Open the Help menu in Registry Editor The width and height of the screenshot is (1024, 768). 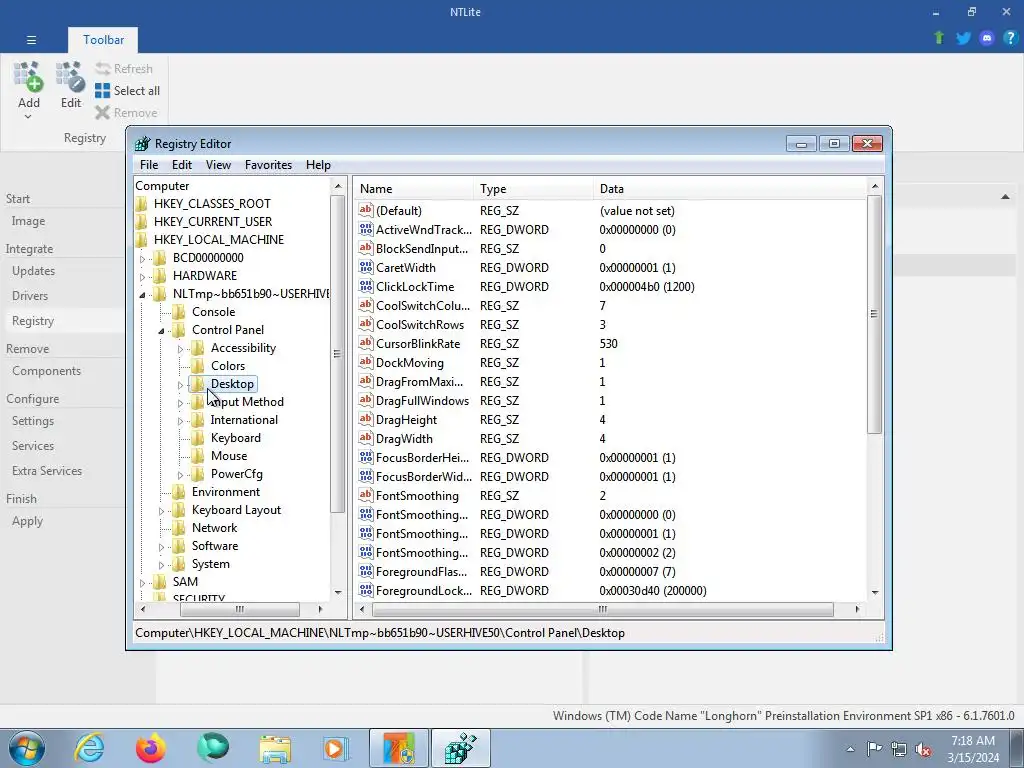(318, 165)
